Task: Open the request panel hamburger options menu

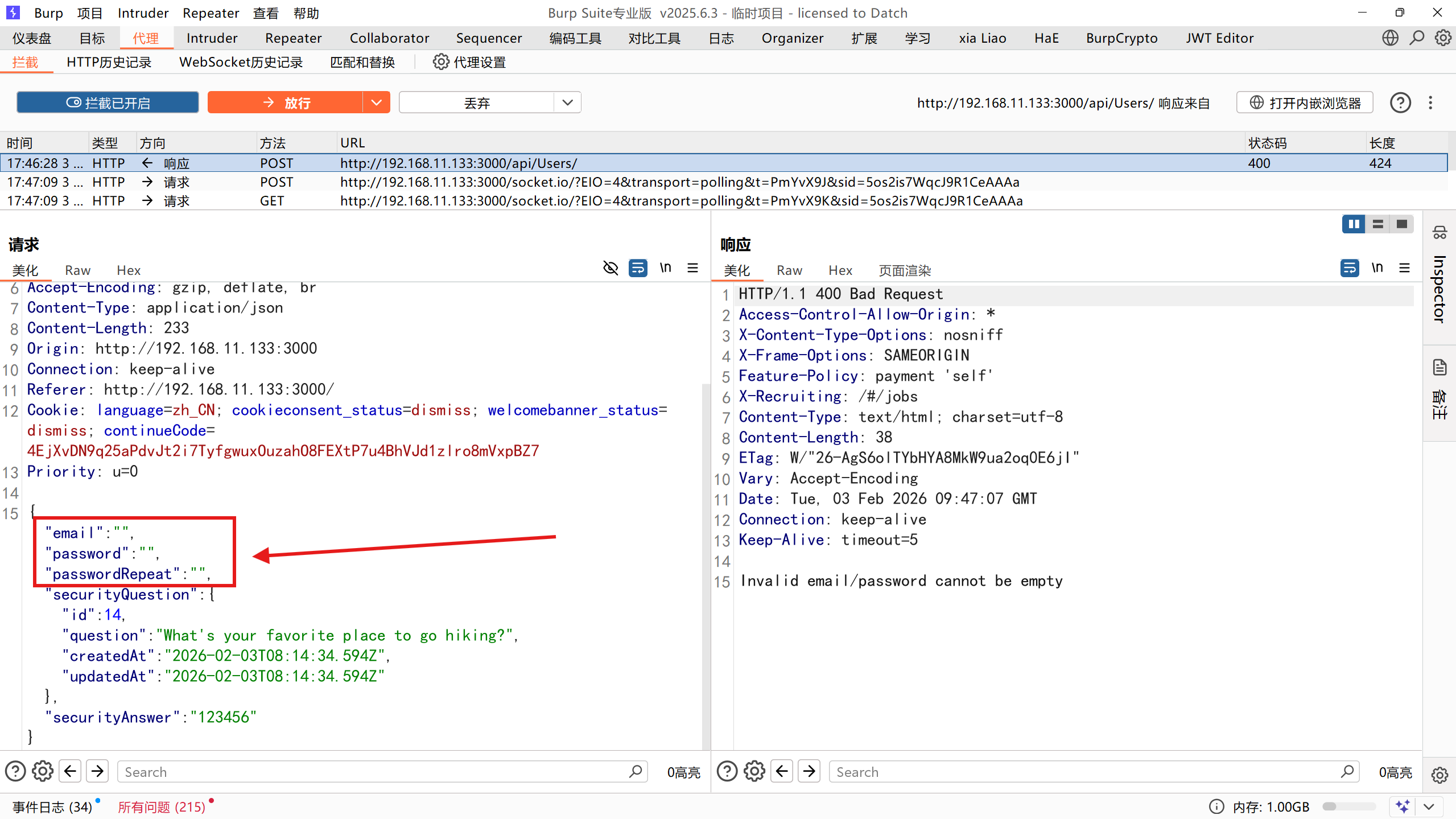Action: click(692, 268)
